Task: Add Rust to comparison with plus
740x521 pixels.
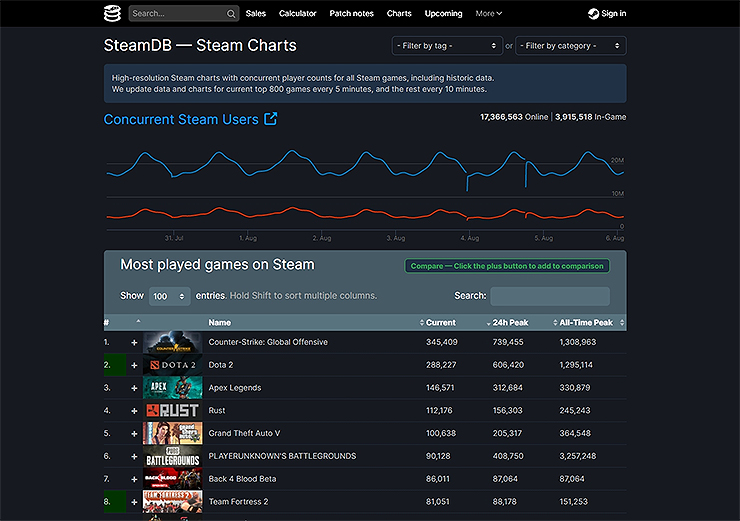Action: pyautogui.click(x=134, y=411)
